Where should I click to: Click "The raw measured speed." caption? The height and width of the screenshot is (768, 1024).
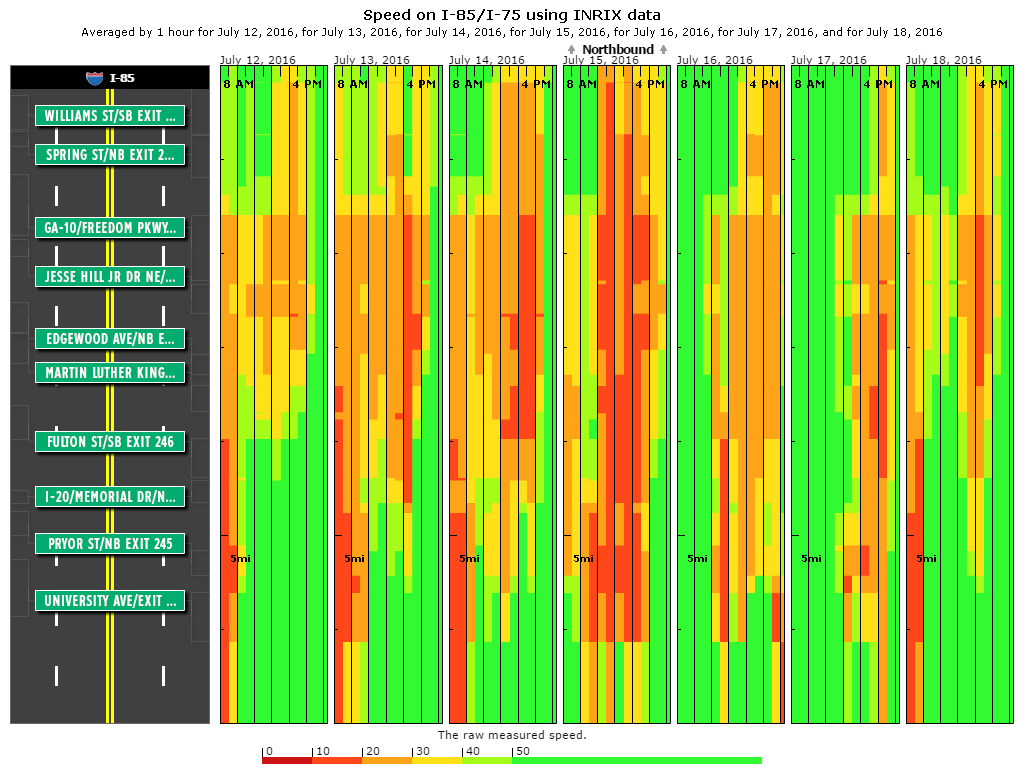click(x=512, y=735)
